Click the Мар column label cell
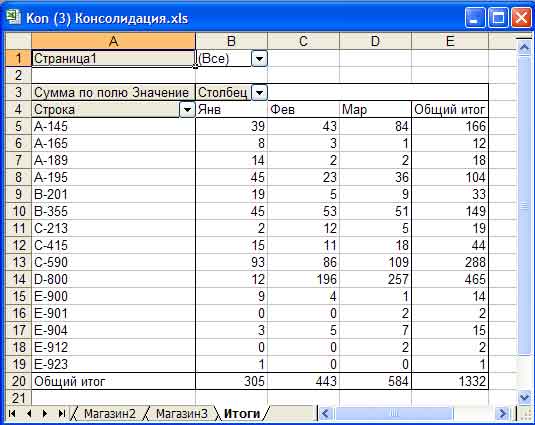This screenshot has height=425, width=535. pos(375,109)
